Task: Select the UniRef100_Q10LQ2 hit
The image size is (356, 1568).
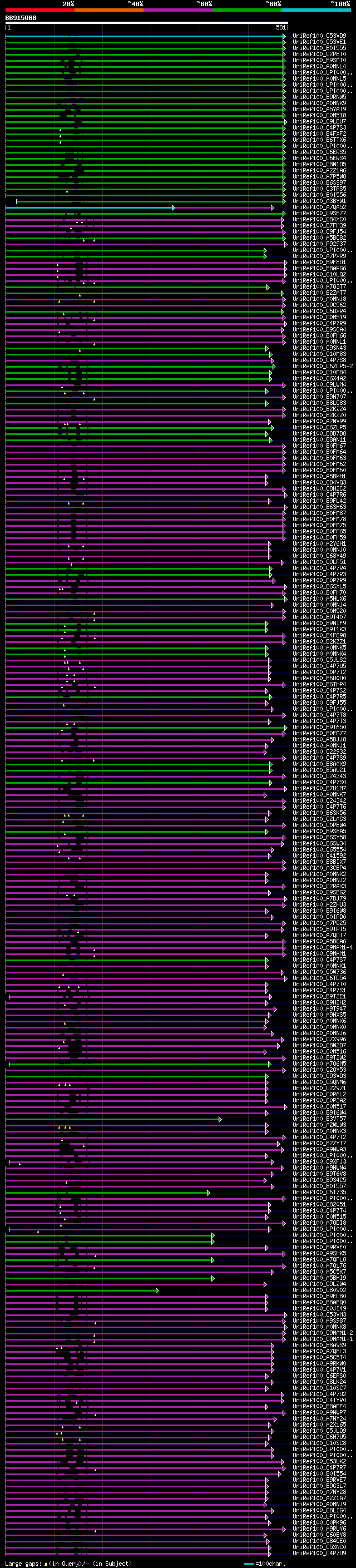Action: [x=319, y=275]
